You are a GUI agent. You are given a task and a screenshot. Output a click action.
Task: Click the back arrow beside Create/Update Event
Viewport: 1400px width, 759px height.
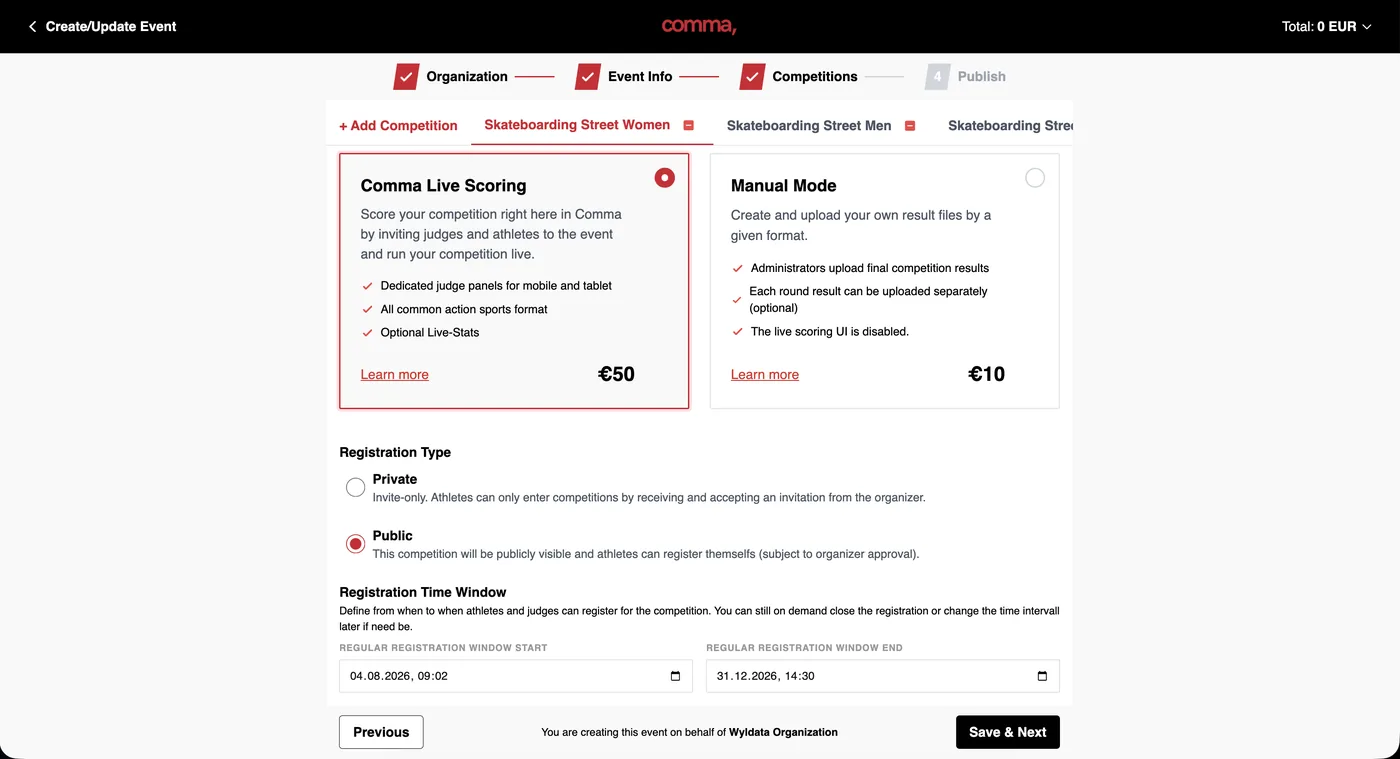point(33,27)
